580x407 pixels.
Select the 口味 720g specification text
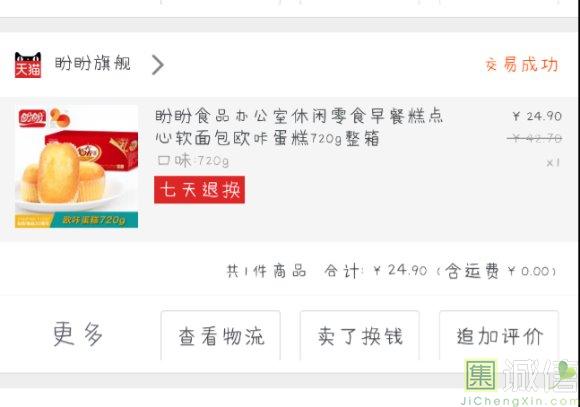(x=193, y=161)
